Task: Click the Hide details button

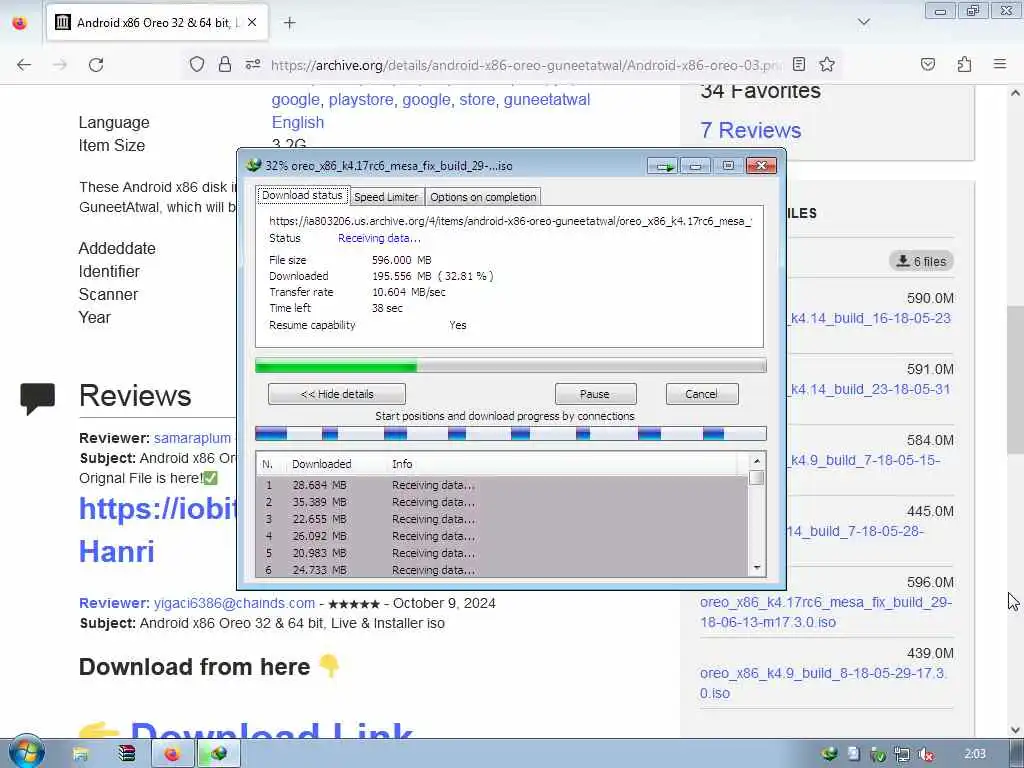Action: pyautogui.click(x=337, y=394)
